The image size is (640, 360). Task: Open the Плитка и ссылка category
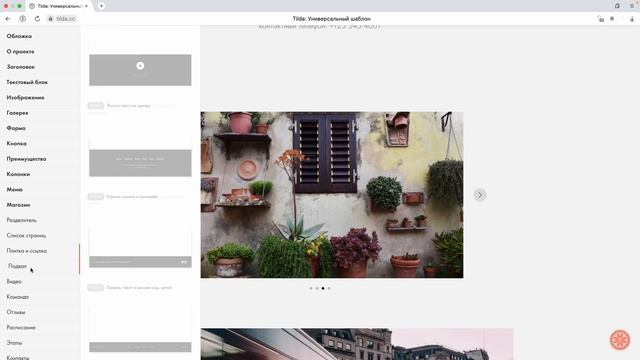pyautogui.click(x=27, y=251)
